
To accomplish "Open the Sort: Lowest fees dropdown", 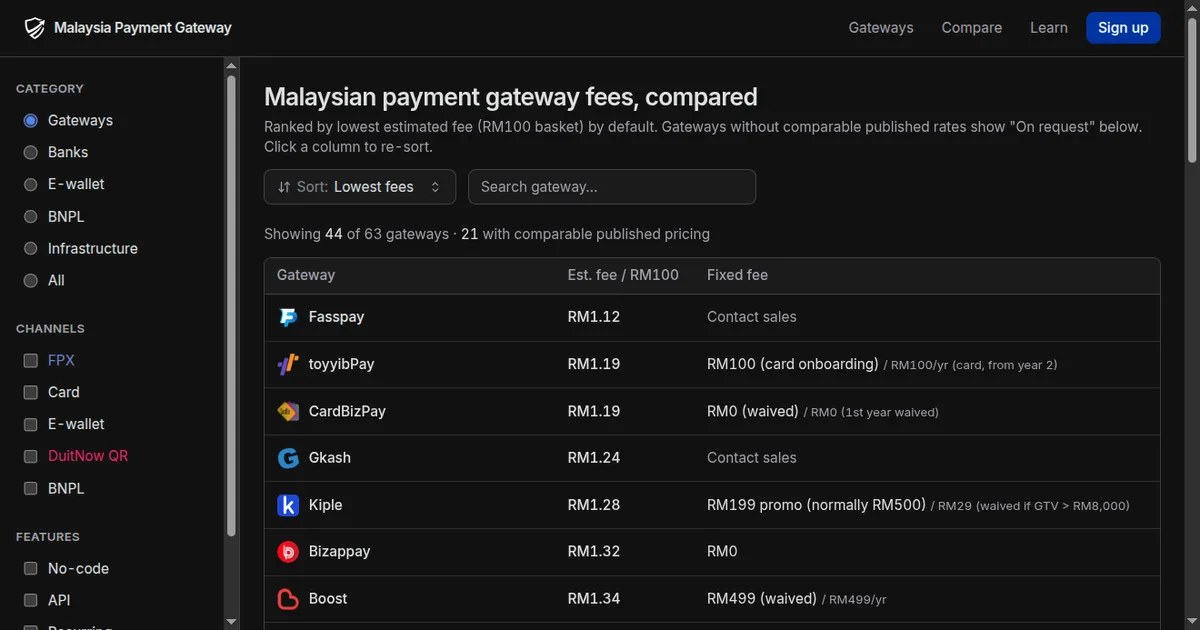I will point(360,187).
